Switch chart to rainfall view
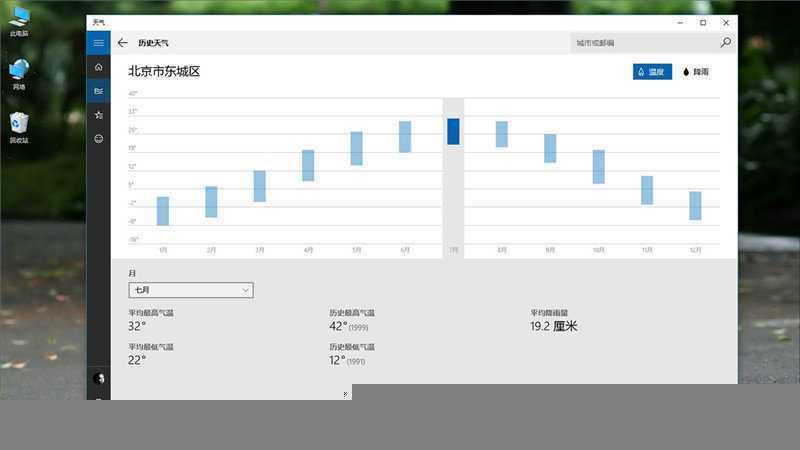This screenshot has width=800, height=450. tap(696, 72)
